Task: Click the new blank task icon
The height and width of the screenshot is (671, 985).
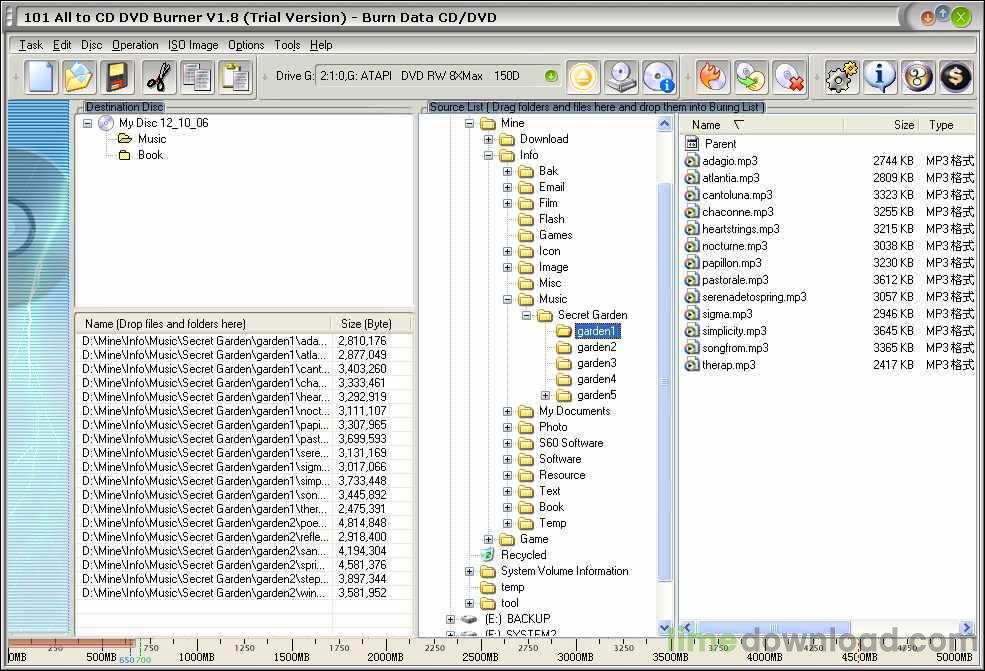Action: (41, 77)
